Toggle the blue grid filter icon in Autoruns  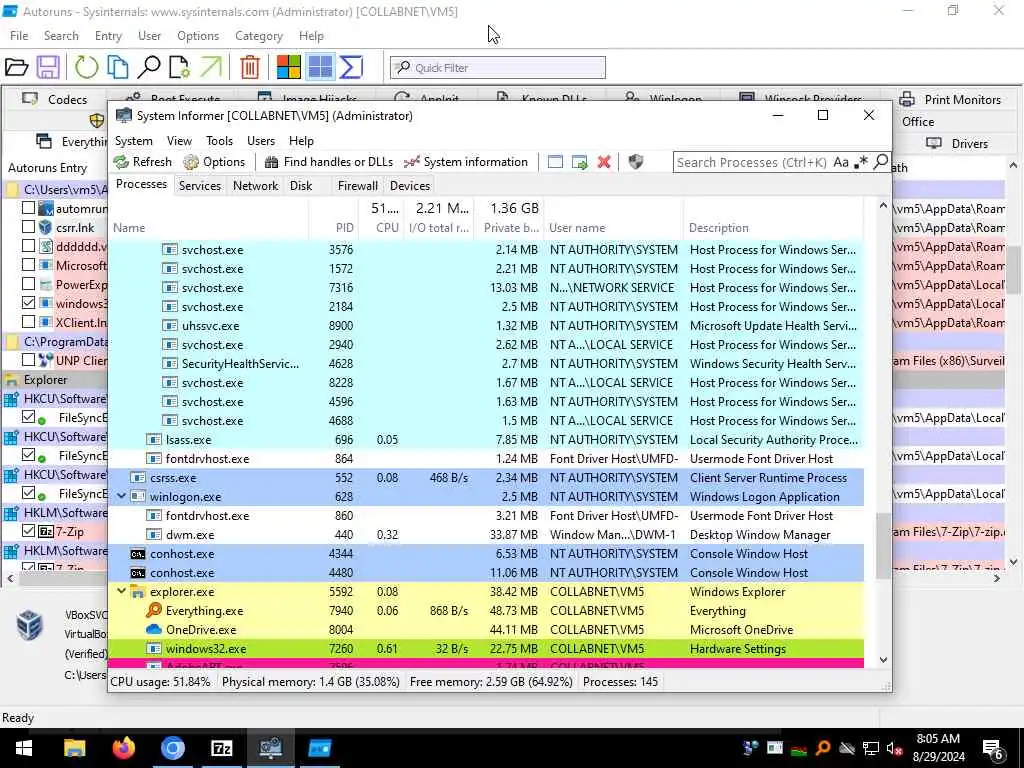tap(320, 67)
